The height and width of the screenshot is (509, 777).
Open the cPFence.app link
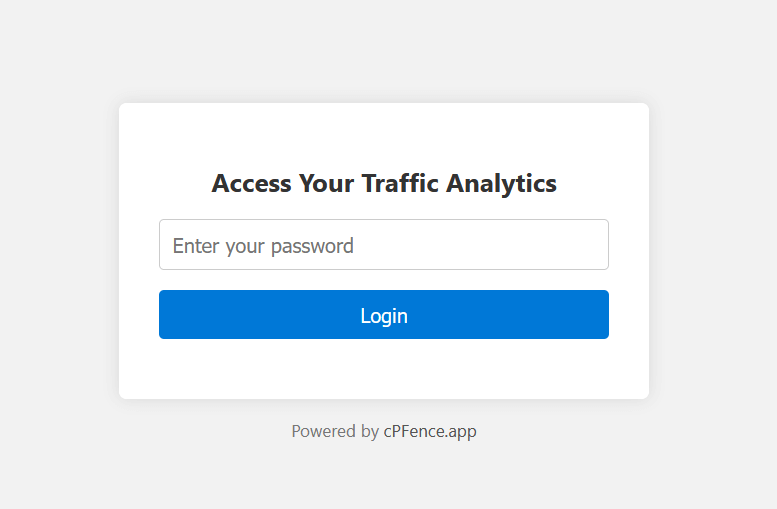tap(430, 432)
